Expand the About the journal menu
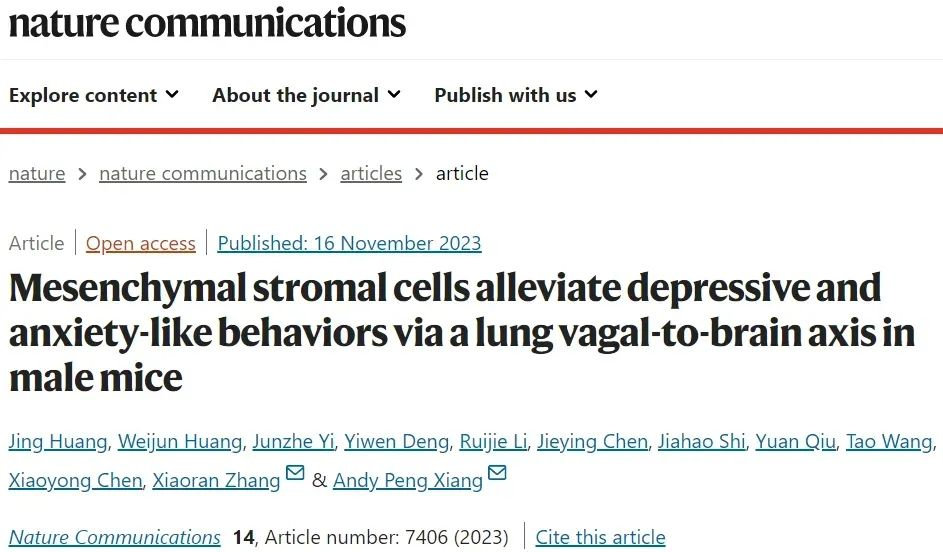Image resolution: width=943 pixels, height=552 pixels. coord(306,95)
